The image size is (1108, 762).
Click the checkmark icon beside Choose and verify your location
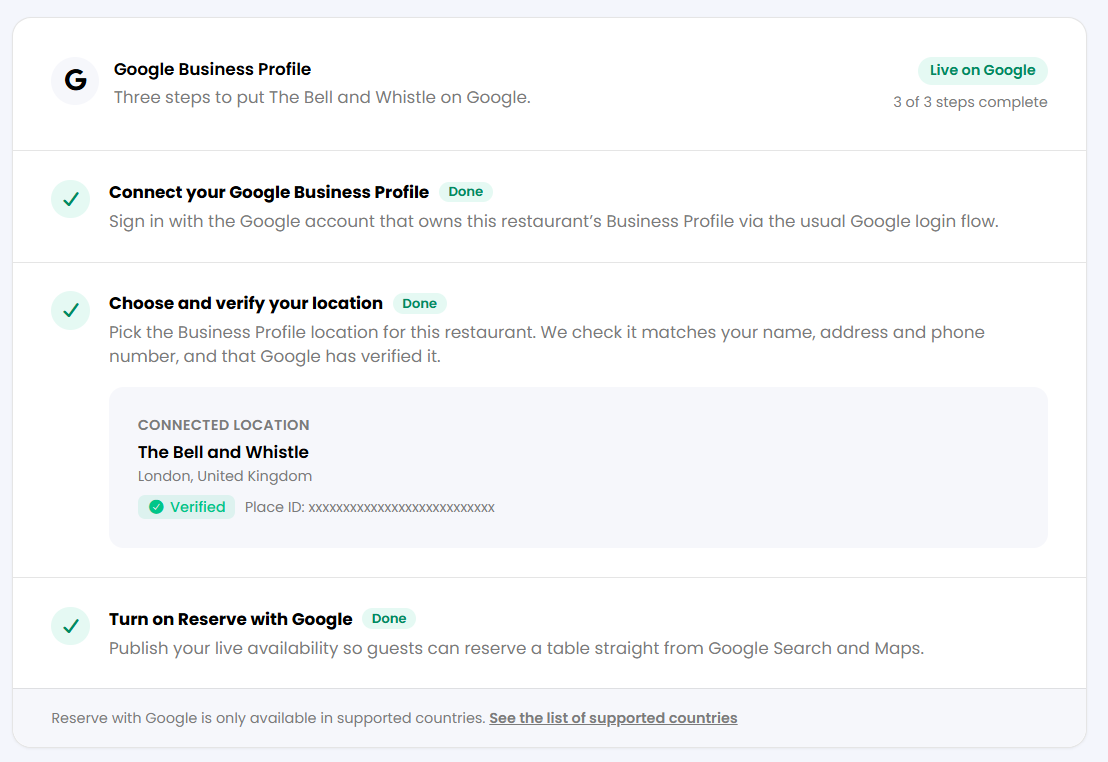(x=71, y=310)
